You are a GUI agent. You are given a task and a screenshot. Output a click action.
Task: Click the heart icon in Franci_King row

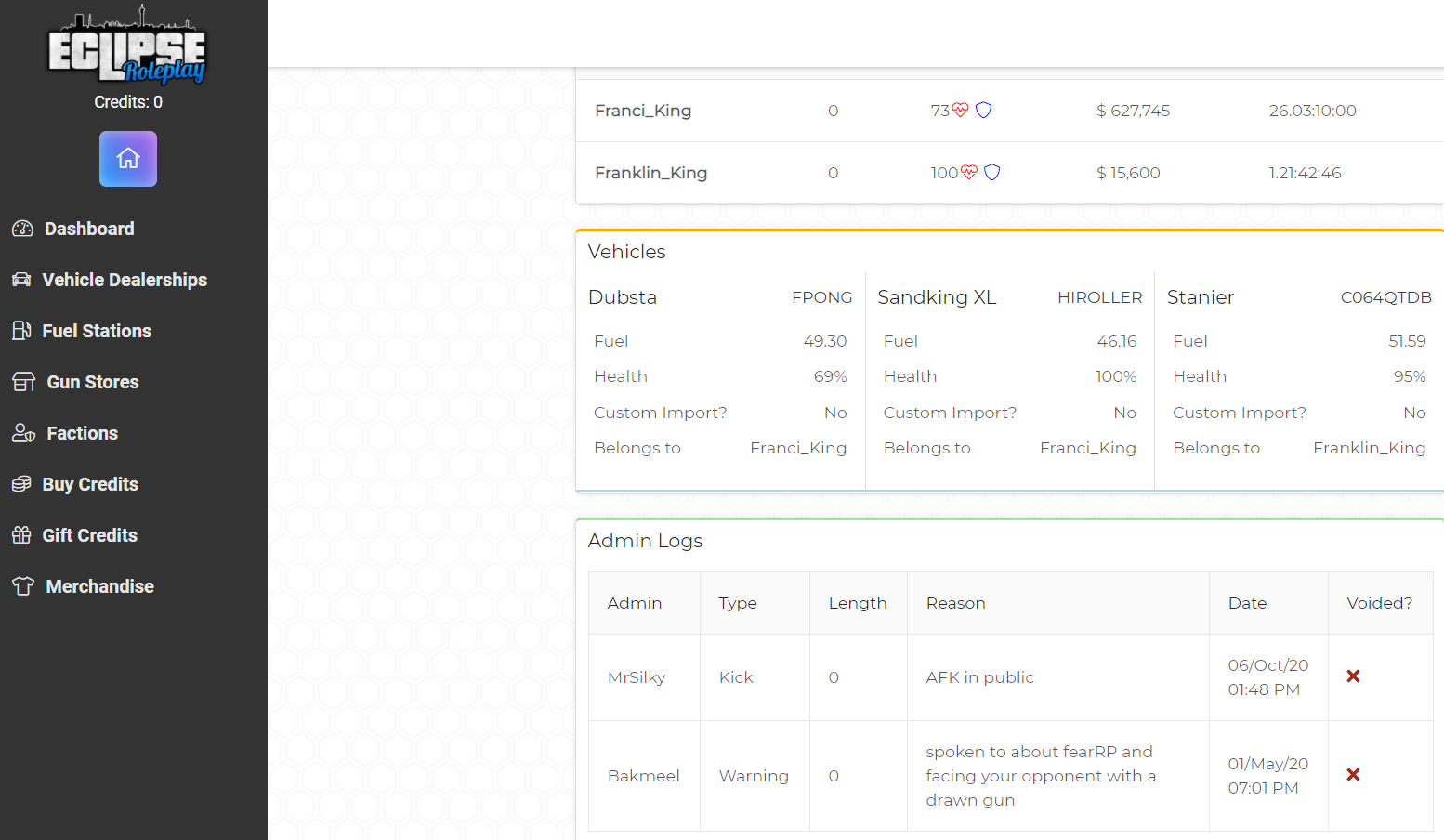pyautogui.click(x=960, y=110)
